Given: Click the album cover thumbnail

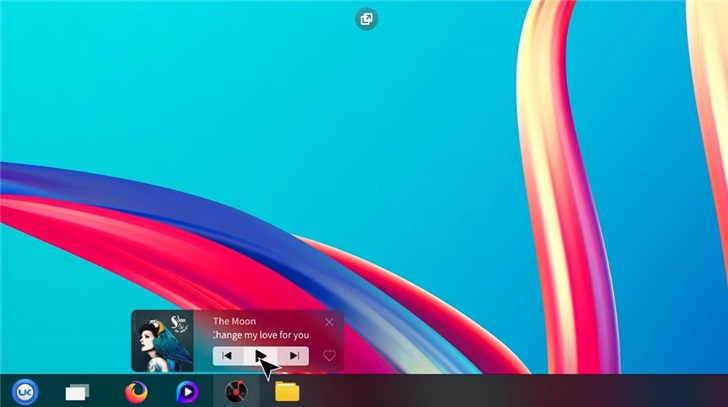Looking at the screenshot, I should point(163,343).
